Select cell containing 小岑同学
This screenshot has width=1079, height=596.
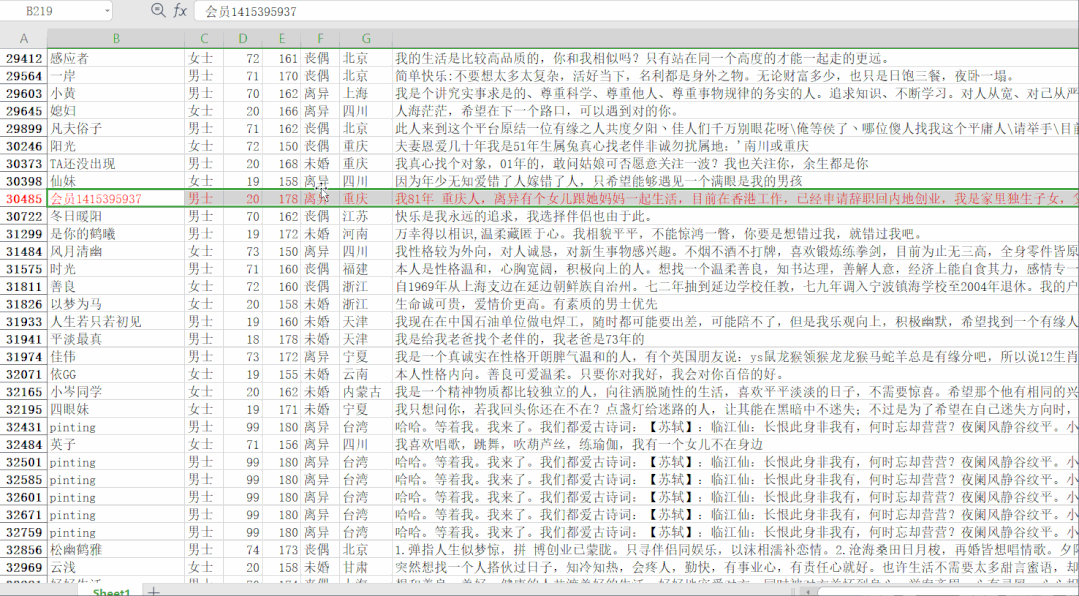click(116, 392)
